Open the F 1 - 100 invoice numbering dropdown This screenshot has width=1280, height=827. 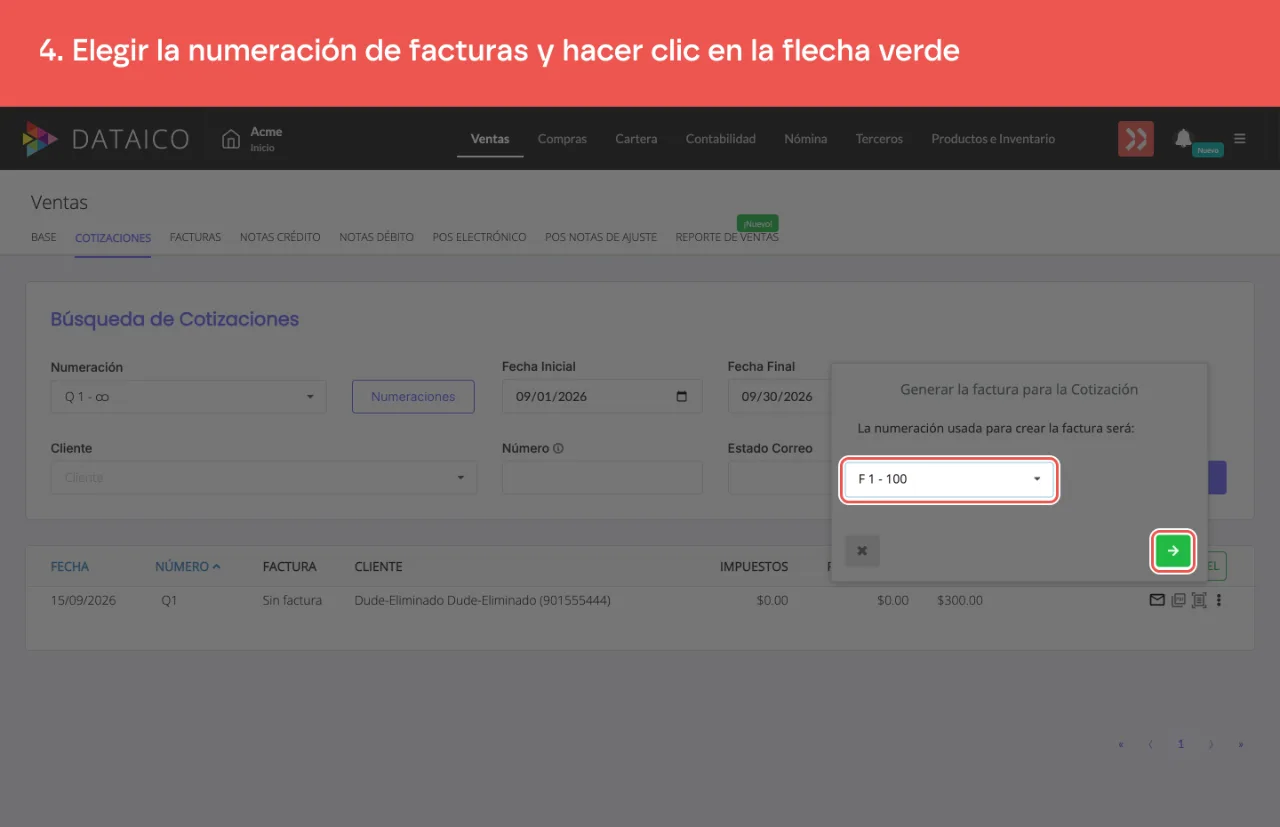pyautogui.click(x=949, y=479)
